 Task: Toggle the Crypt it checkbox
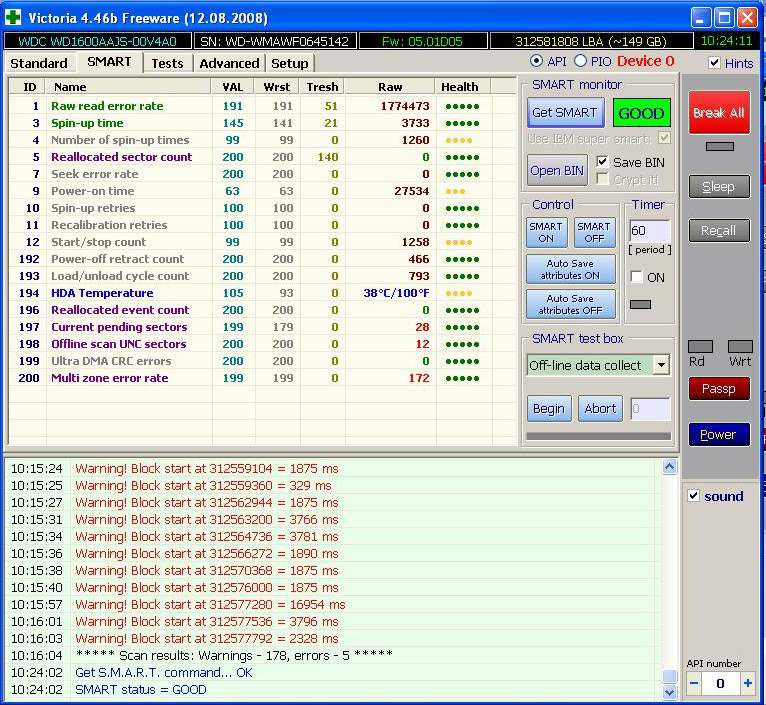tap(602, 179)
